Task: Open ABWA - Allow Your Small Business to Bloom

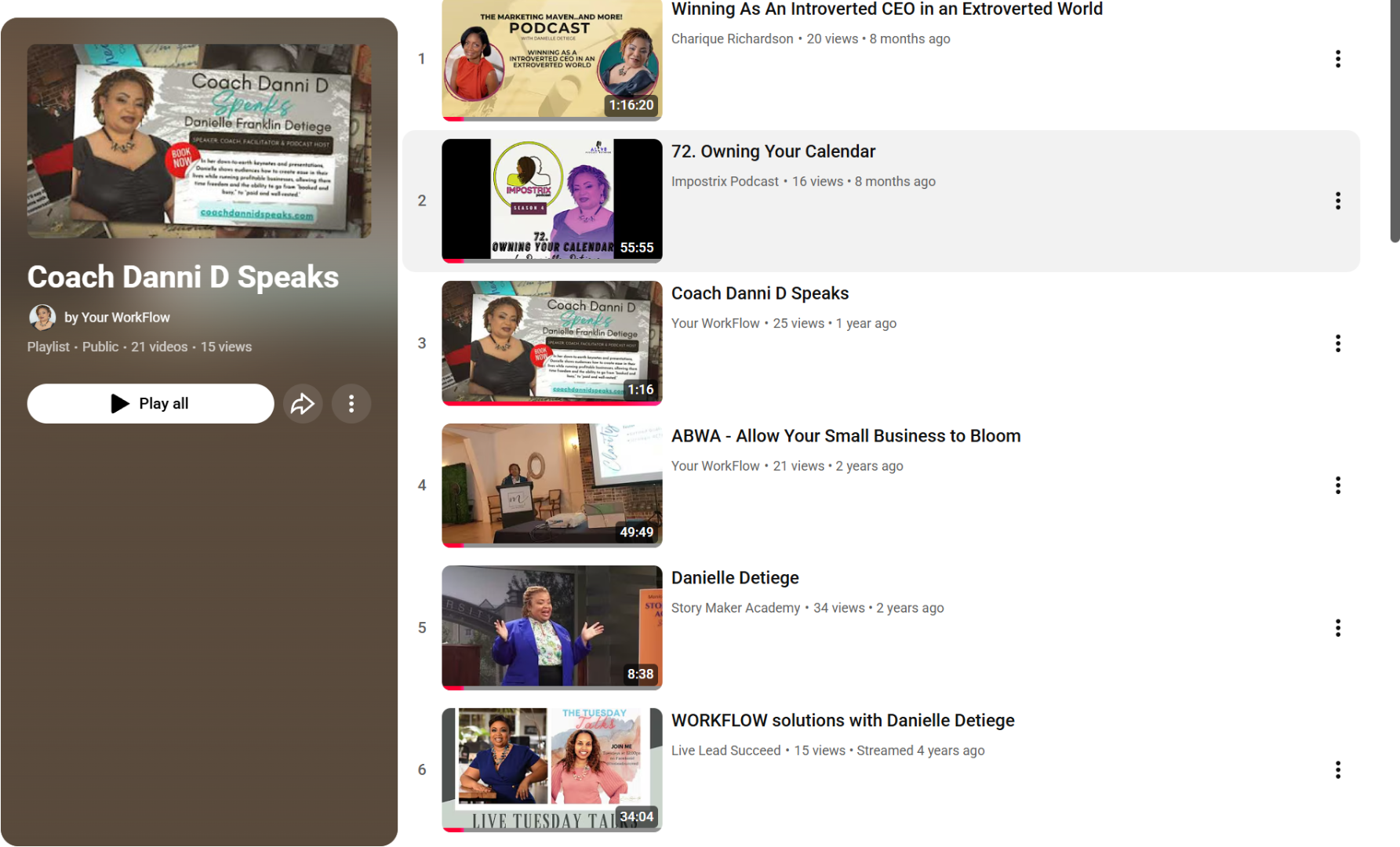Action: tap(846, 436)
